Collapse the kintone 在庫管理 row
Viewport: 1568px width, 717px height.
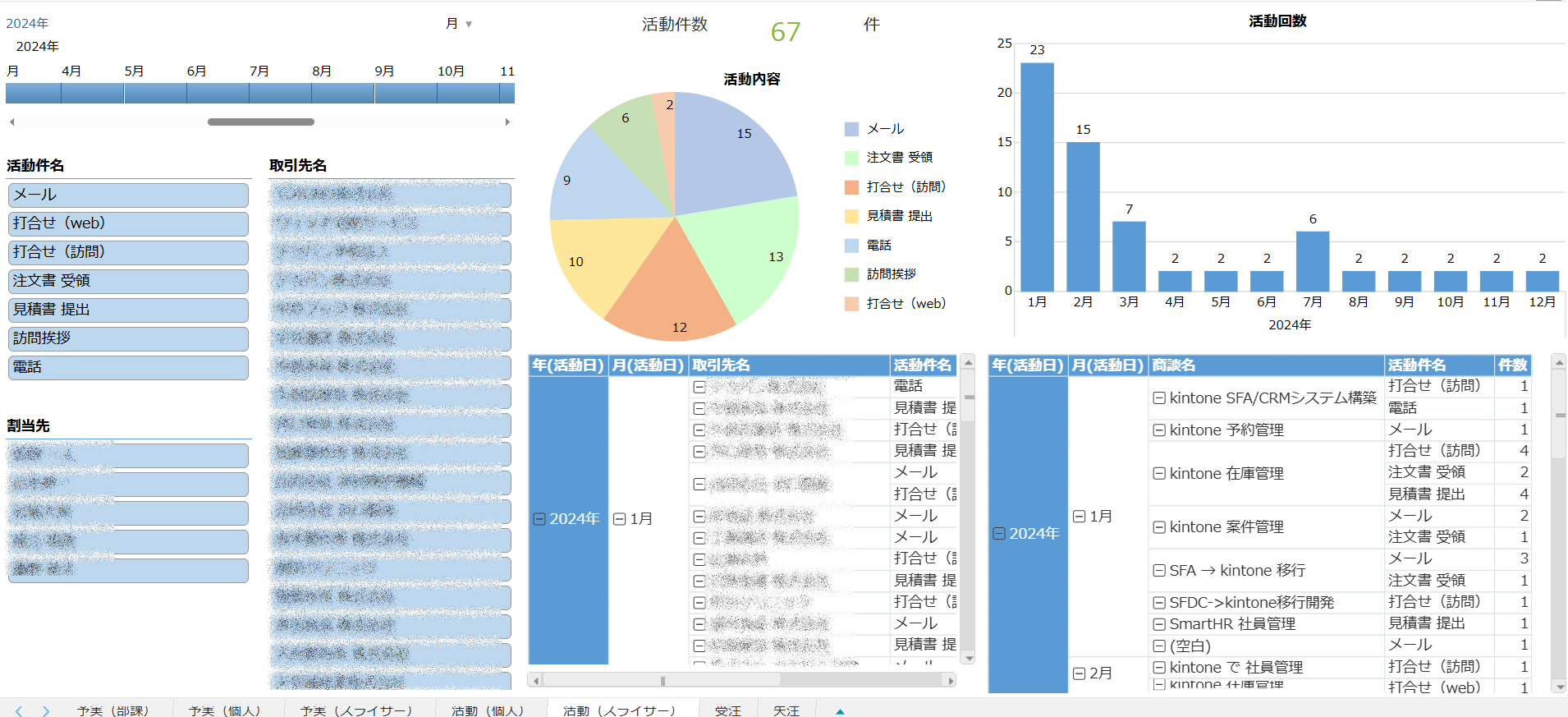[x=1159, y=474]
